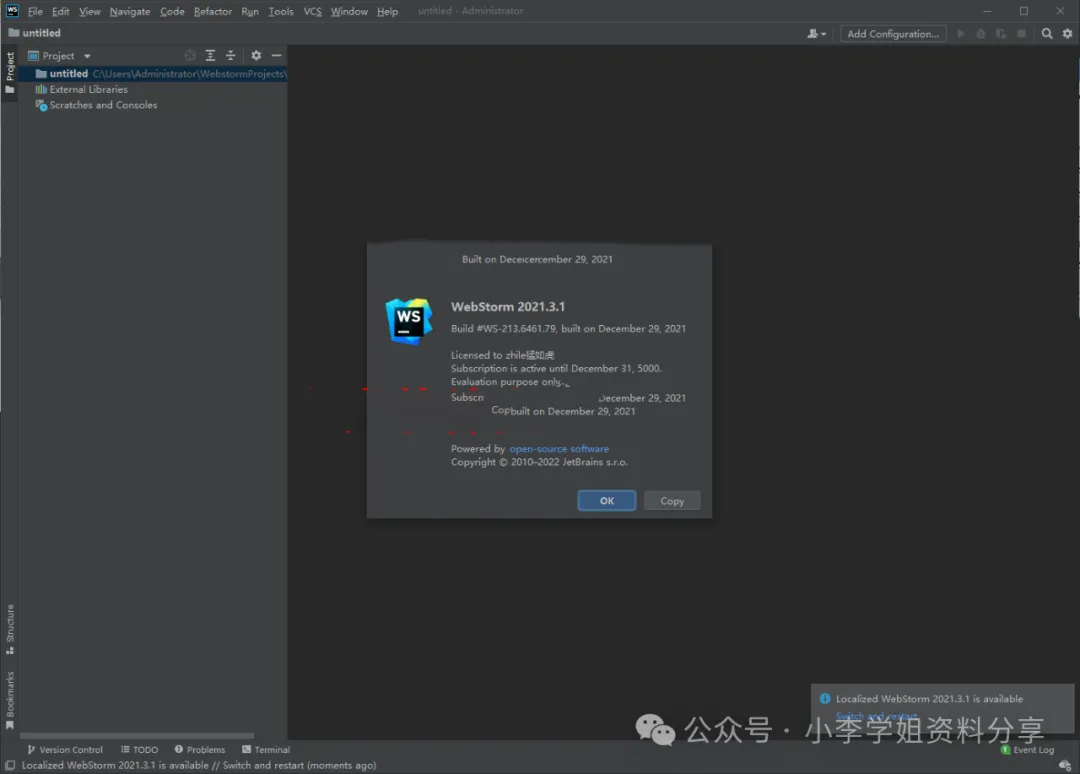The width and height of the screenshot is (1080, 774).
Task: Click the Subscription is active until text
Action: point(556,368)
